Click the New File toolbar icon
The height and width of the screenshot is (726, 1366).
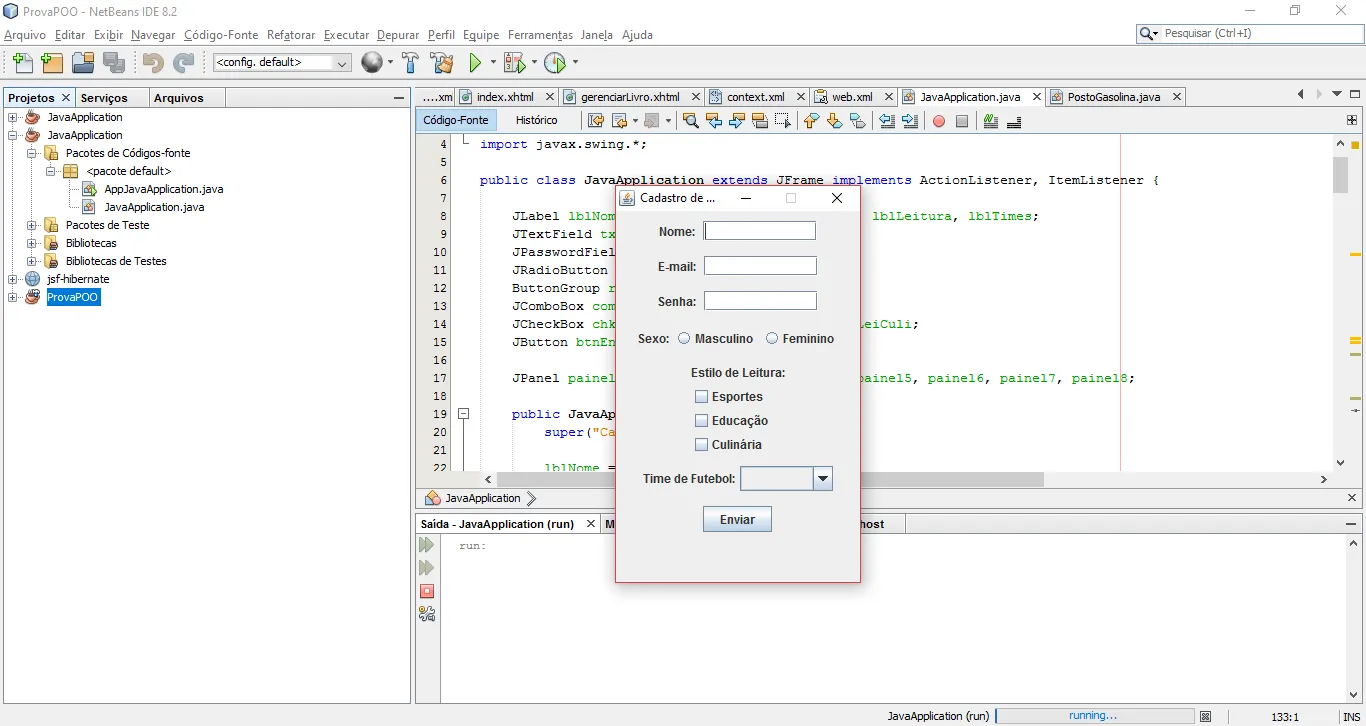pyautogui.click(x=22, y=63)
